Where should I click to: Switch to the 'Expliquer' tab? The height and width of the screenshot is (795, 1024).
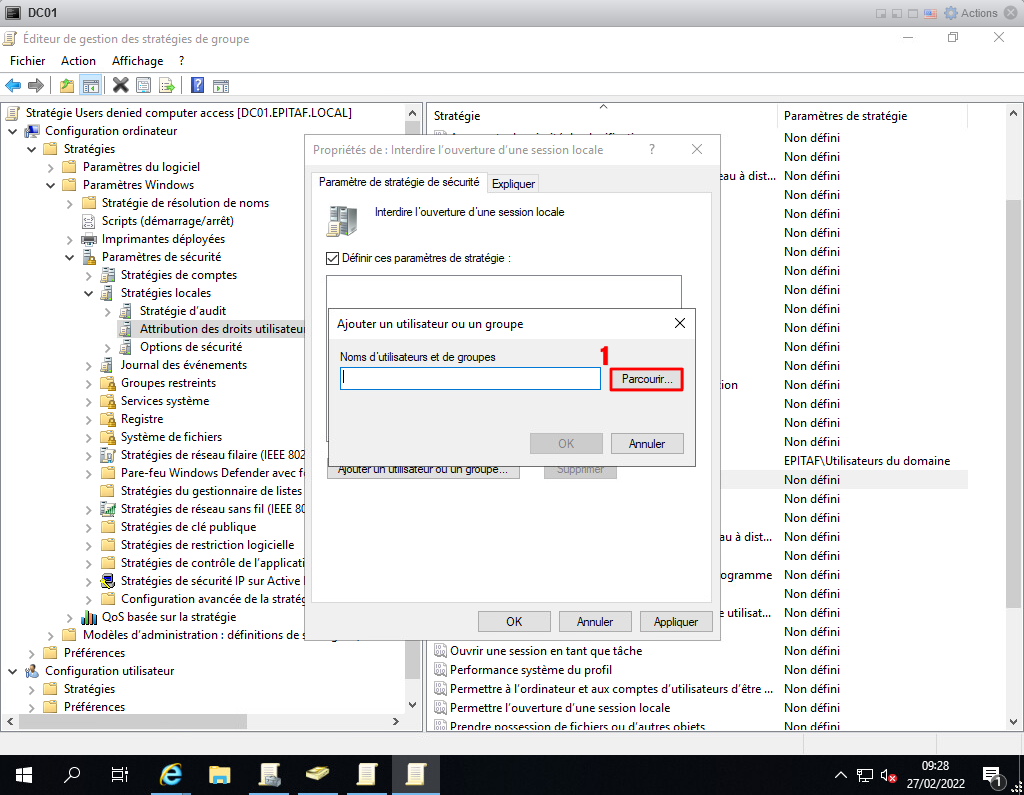[x=513, y=183]
